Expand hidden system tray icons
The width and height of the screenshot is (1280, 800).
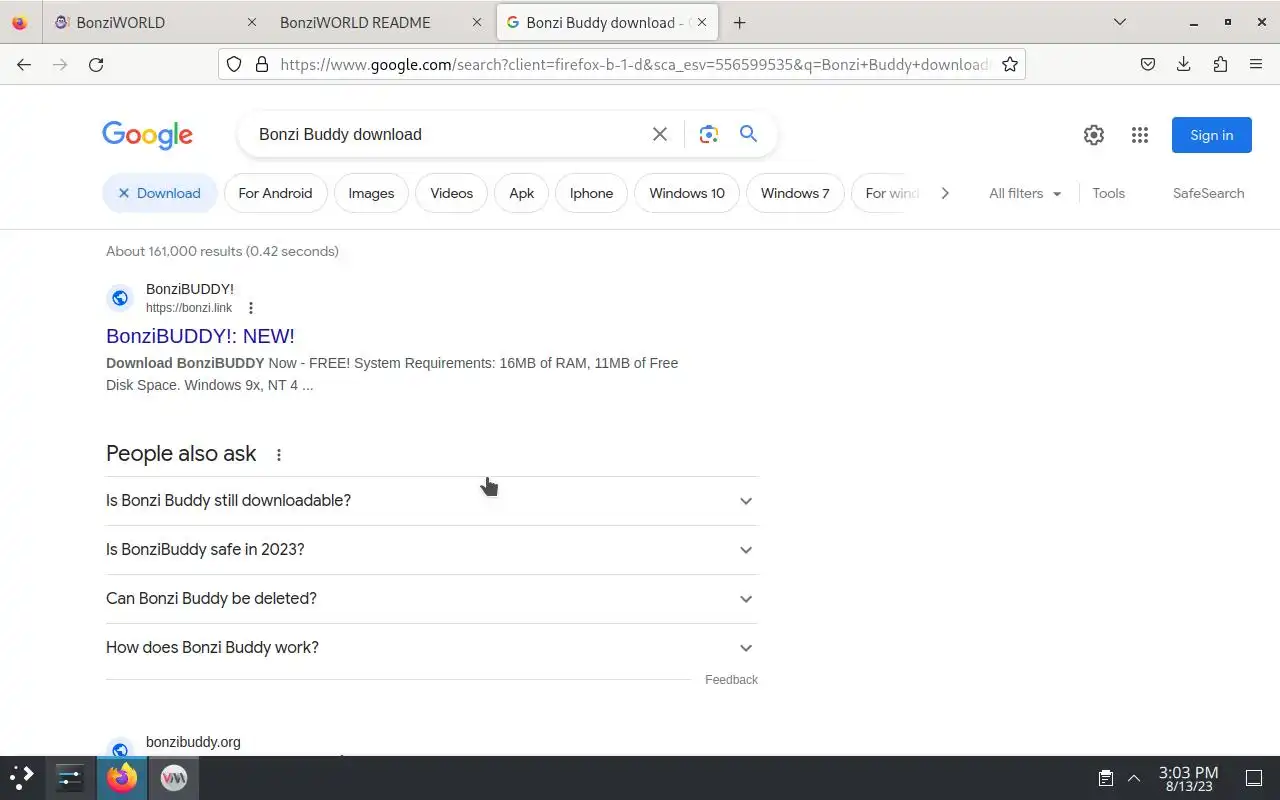pyautogui.click(x=1134, y=777)
